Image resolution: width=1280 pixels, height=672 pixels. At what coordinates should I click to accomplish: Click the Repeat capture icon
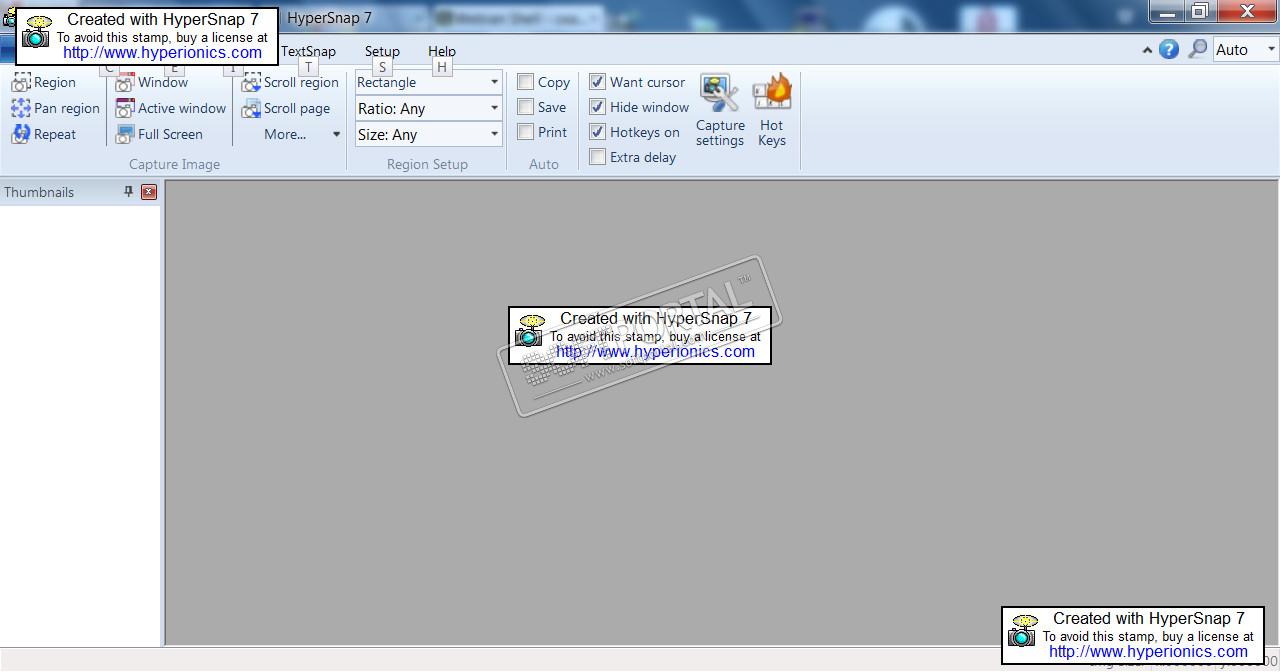click(21, 134)
